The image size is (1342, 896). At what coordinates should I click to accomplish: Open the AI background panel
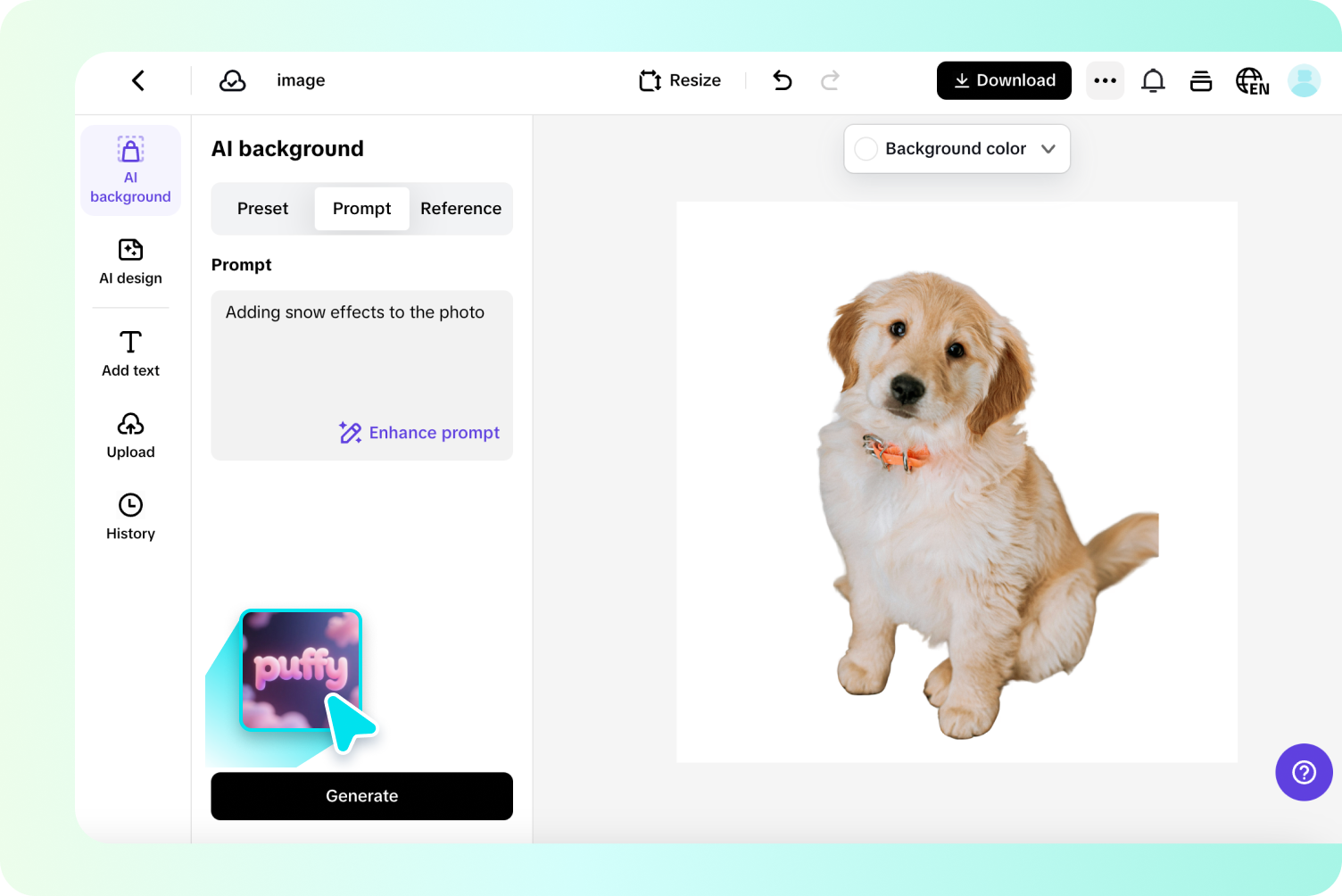point(130,170)
